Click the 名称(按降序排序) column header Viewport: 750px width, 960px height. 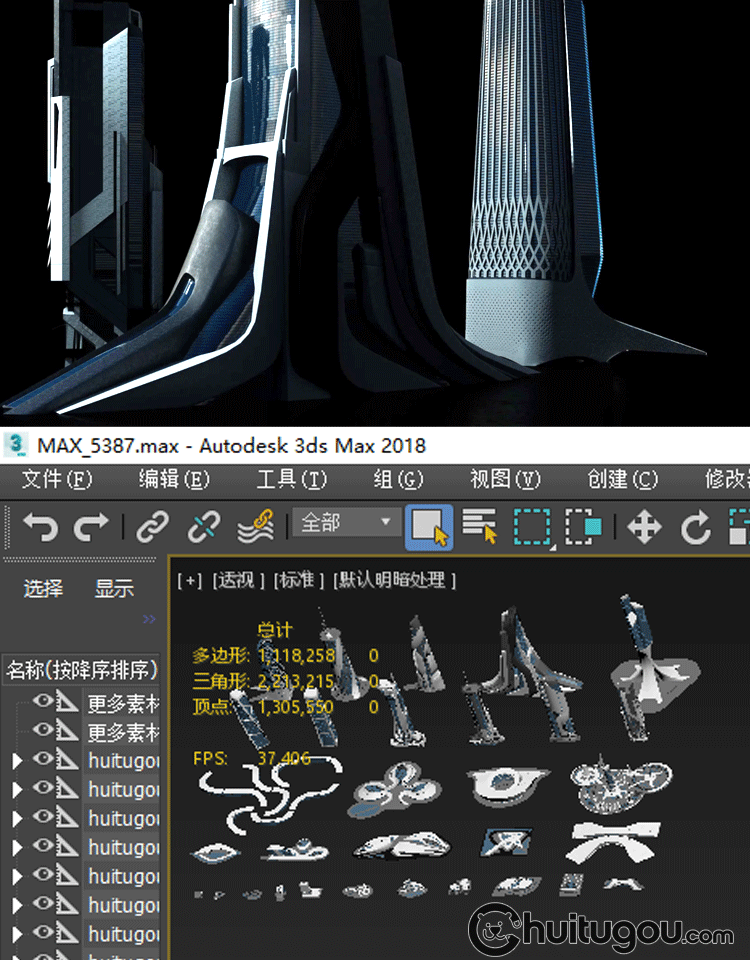pos(82,669)
